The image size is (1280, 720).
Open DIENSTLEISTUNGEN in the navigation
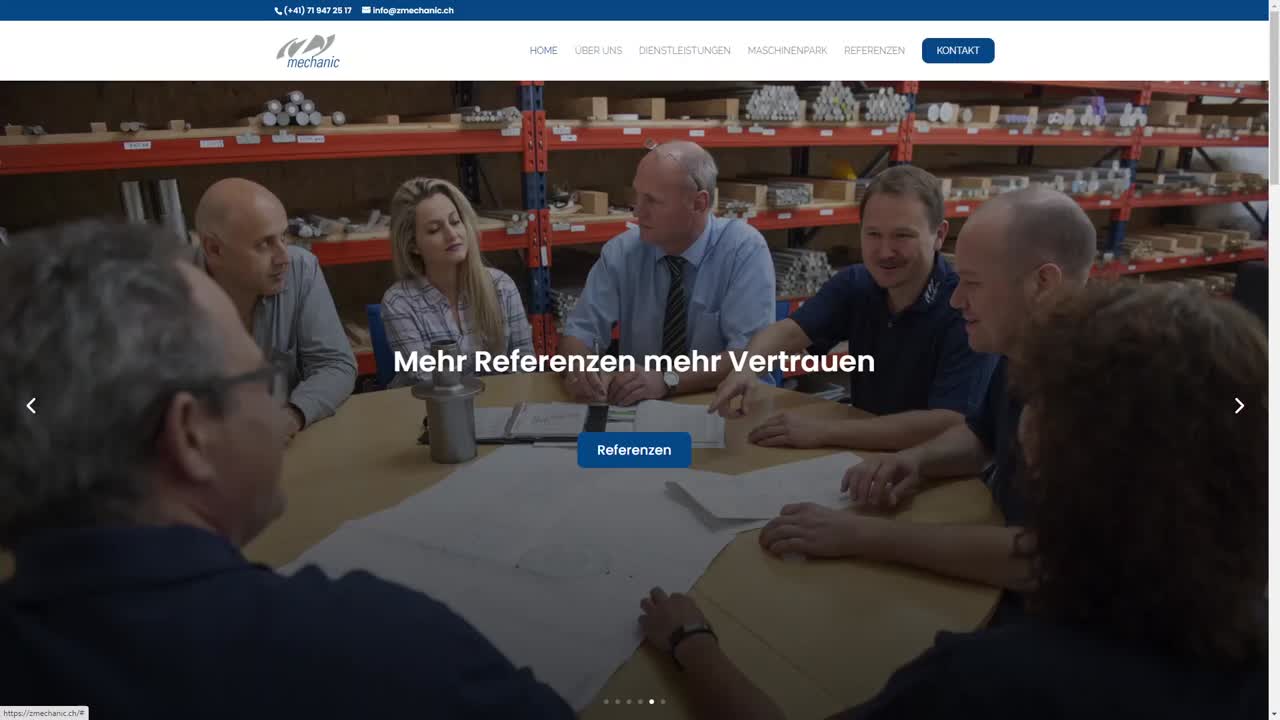[x=684, y=51]
